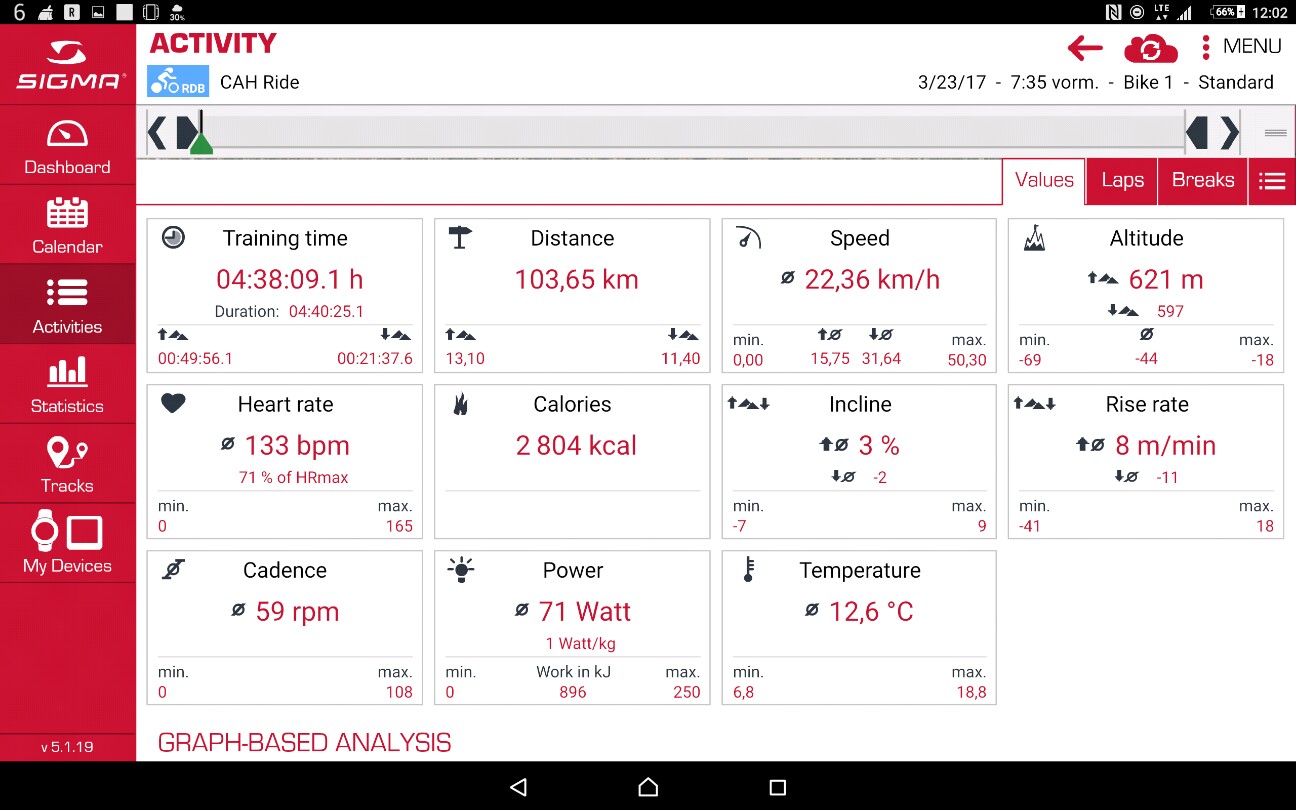Select the average temperature 12,6 °C
Viewport: 1296px width, 810px height.
[x=871, y=611]
